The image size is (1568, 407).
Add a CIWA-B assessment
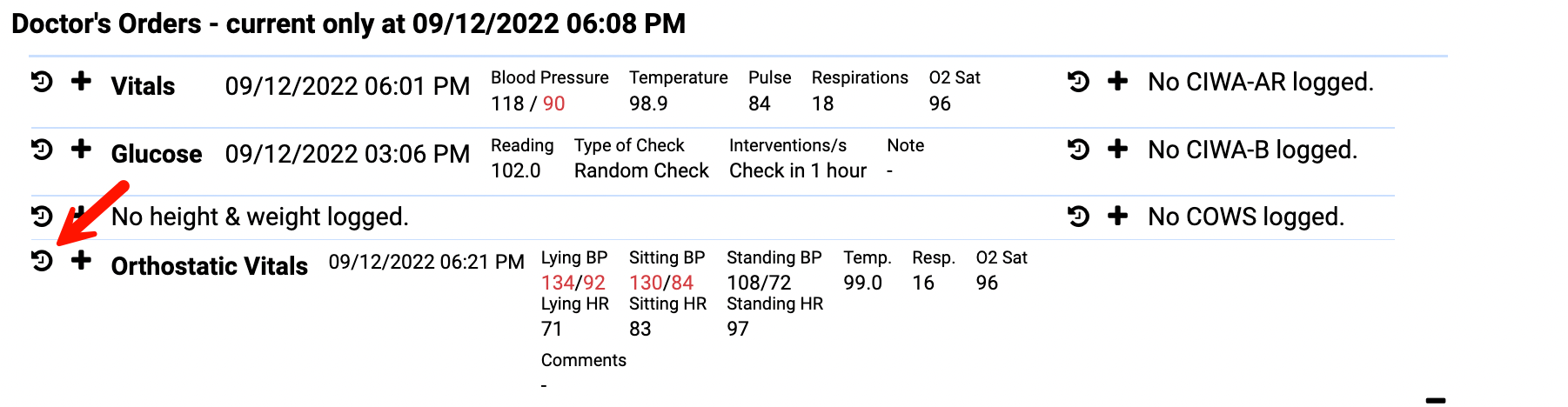tap(1117, 150)
